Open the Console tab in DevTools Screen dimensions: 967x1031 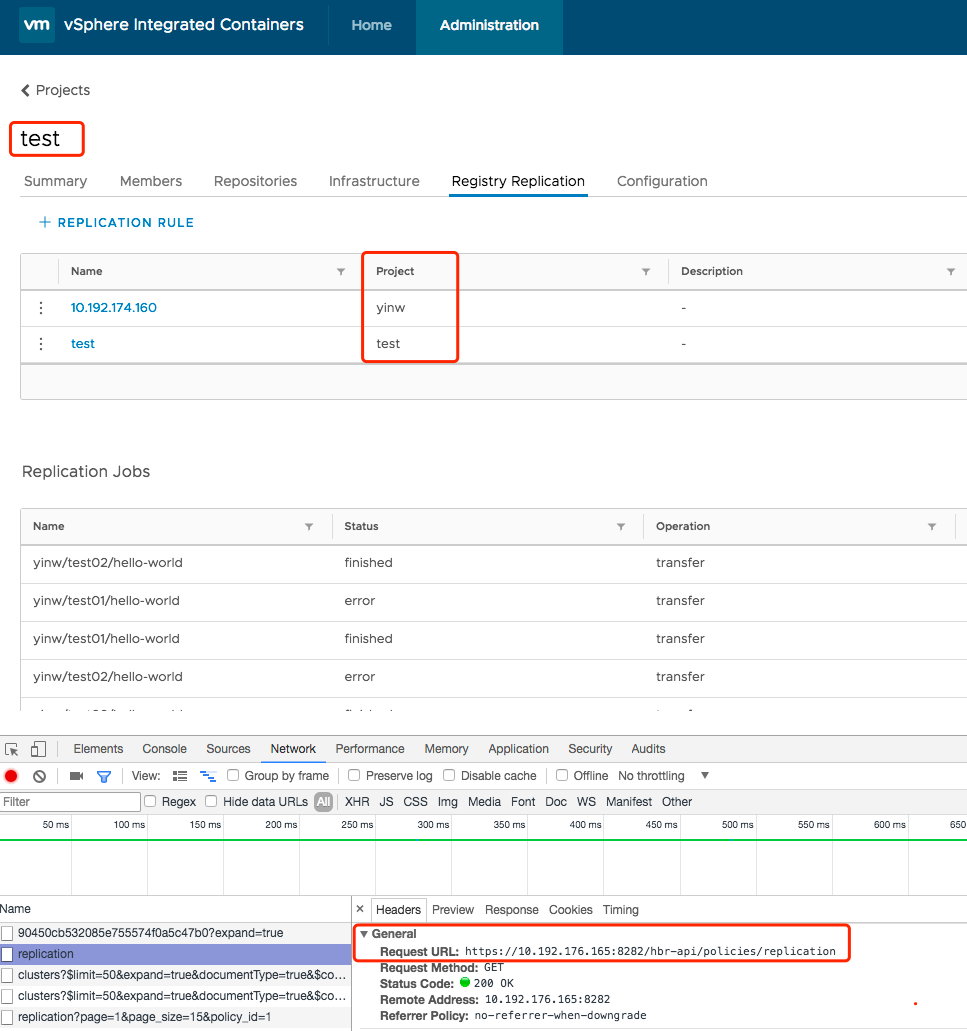tap(163, 748)
